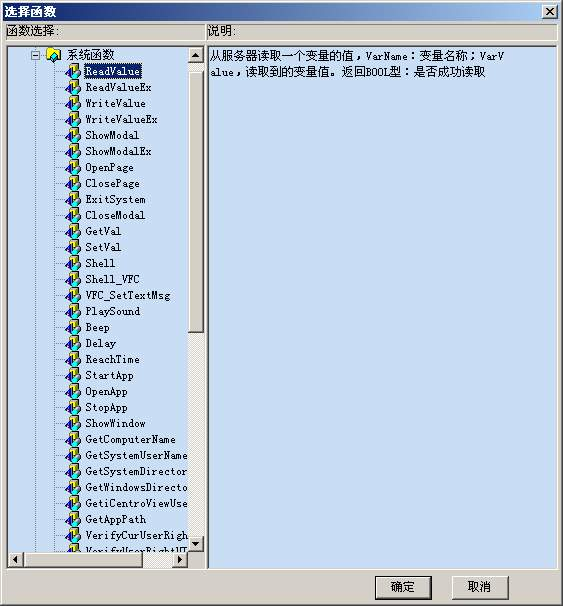Click the icon beside ShowModalEx
Screen dimensions: 563x606
click(73, 152)
